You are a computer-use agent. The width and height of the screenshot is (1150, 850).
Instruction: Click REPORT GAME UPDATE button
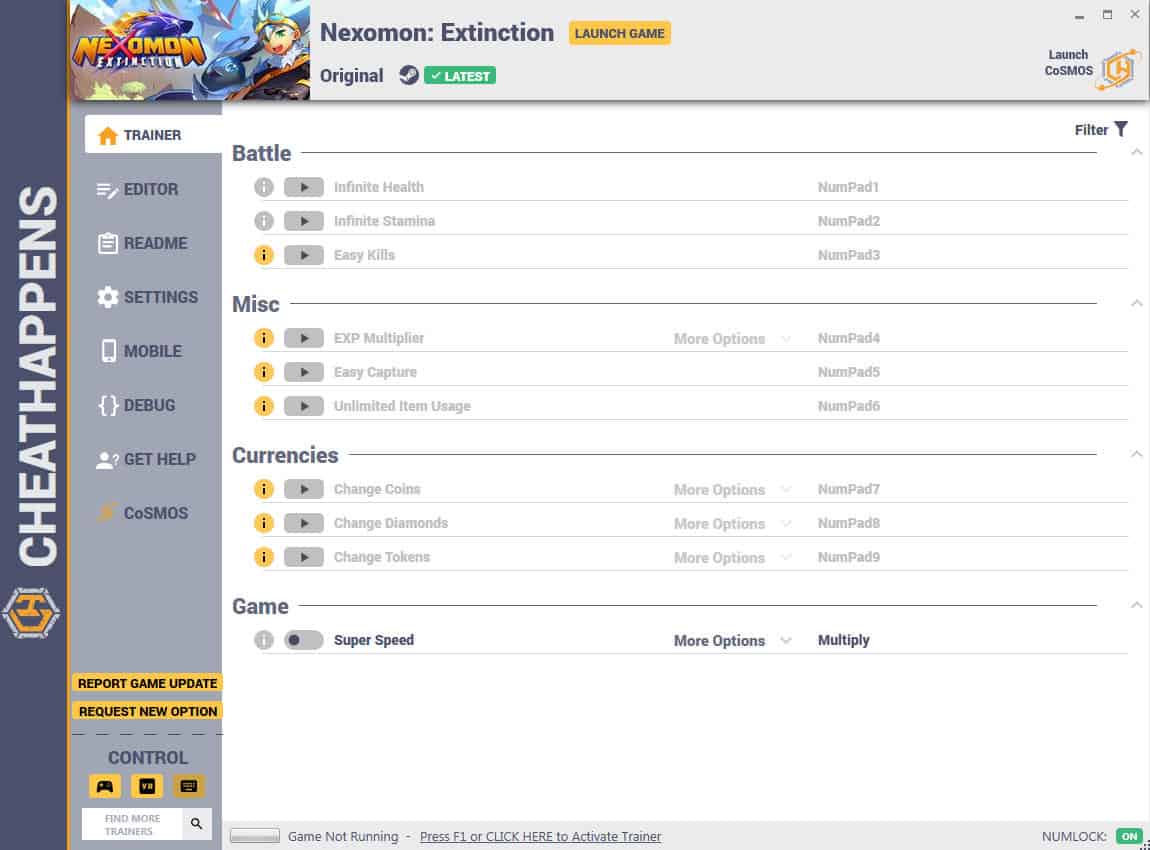click(x=147, y=684)
